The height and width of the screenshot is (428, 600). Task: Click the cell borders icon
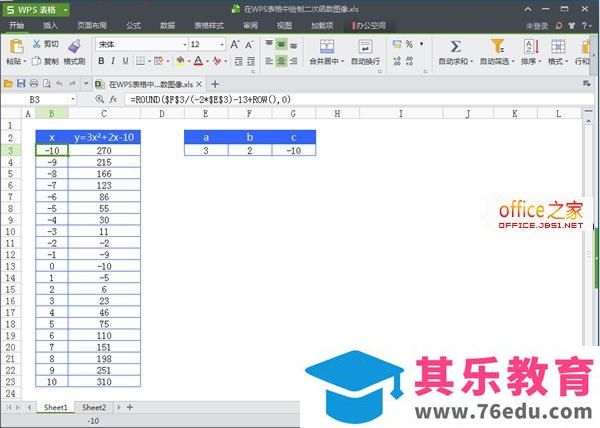140,61
